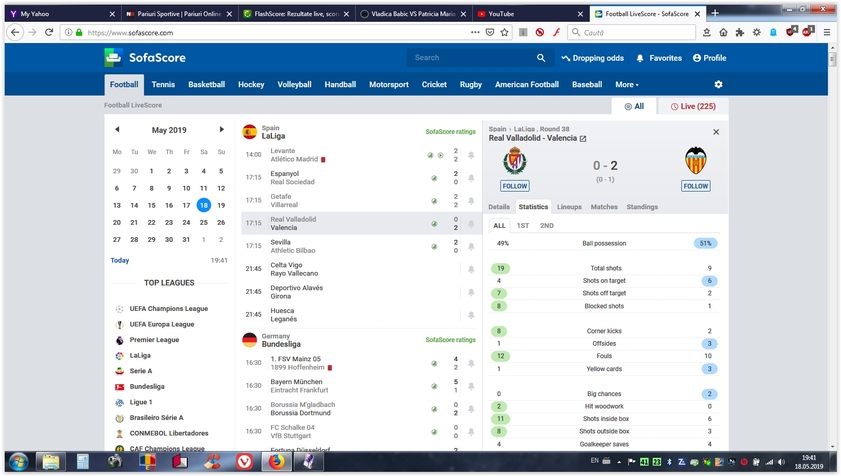The image size is (841, 476).
Task: Click the volume icon in system tray
Action: pos(781,462)
